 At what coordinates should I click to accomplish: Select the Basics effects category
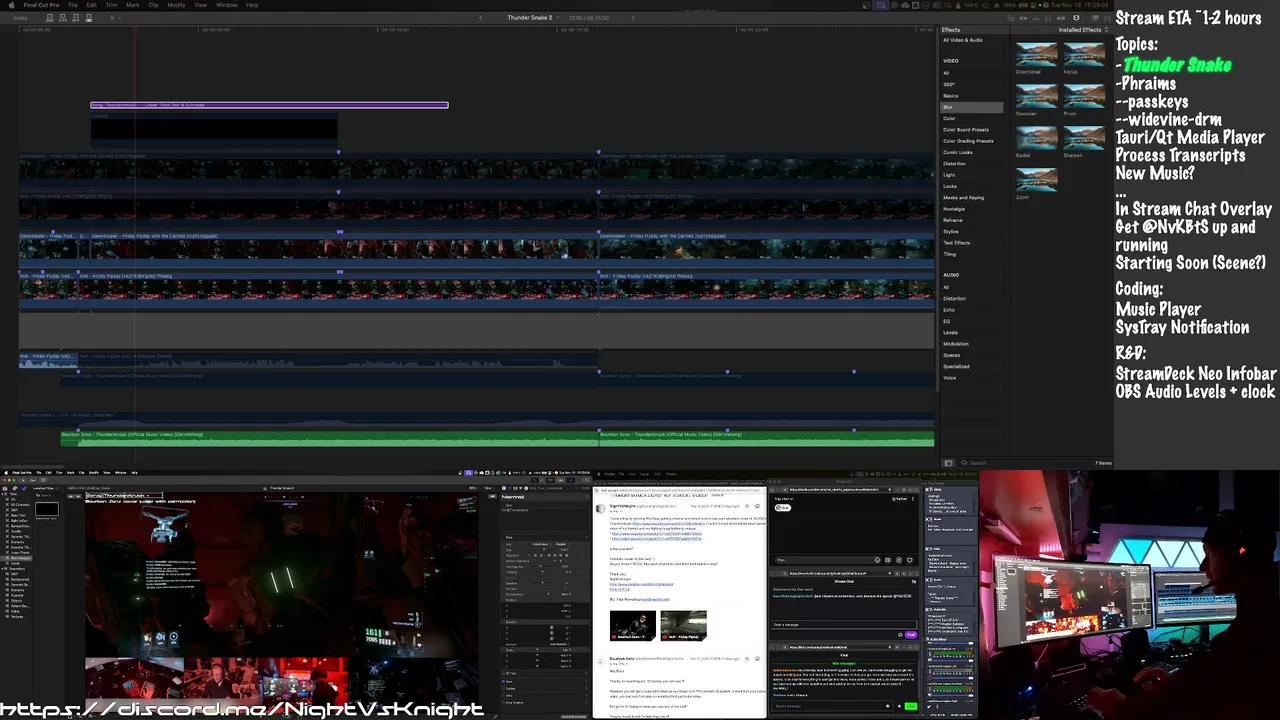pyautogui.click(x=951, y=96)
